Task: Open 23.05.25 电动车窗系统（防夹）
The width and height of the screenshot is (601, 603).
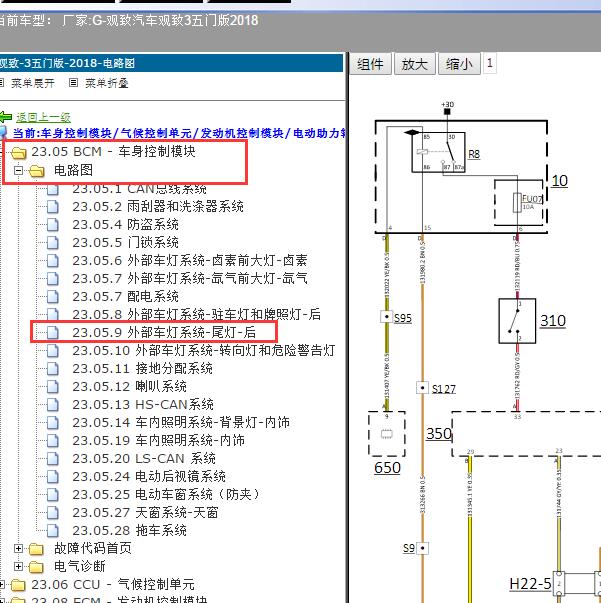Action: tap(166, 494)
